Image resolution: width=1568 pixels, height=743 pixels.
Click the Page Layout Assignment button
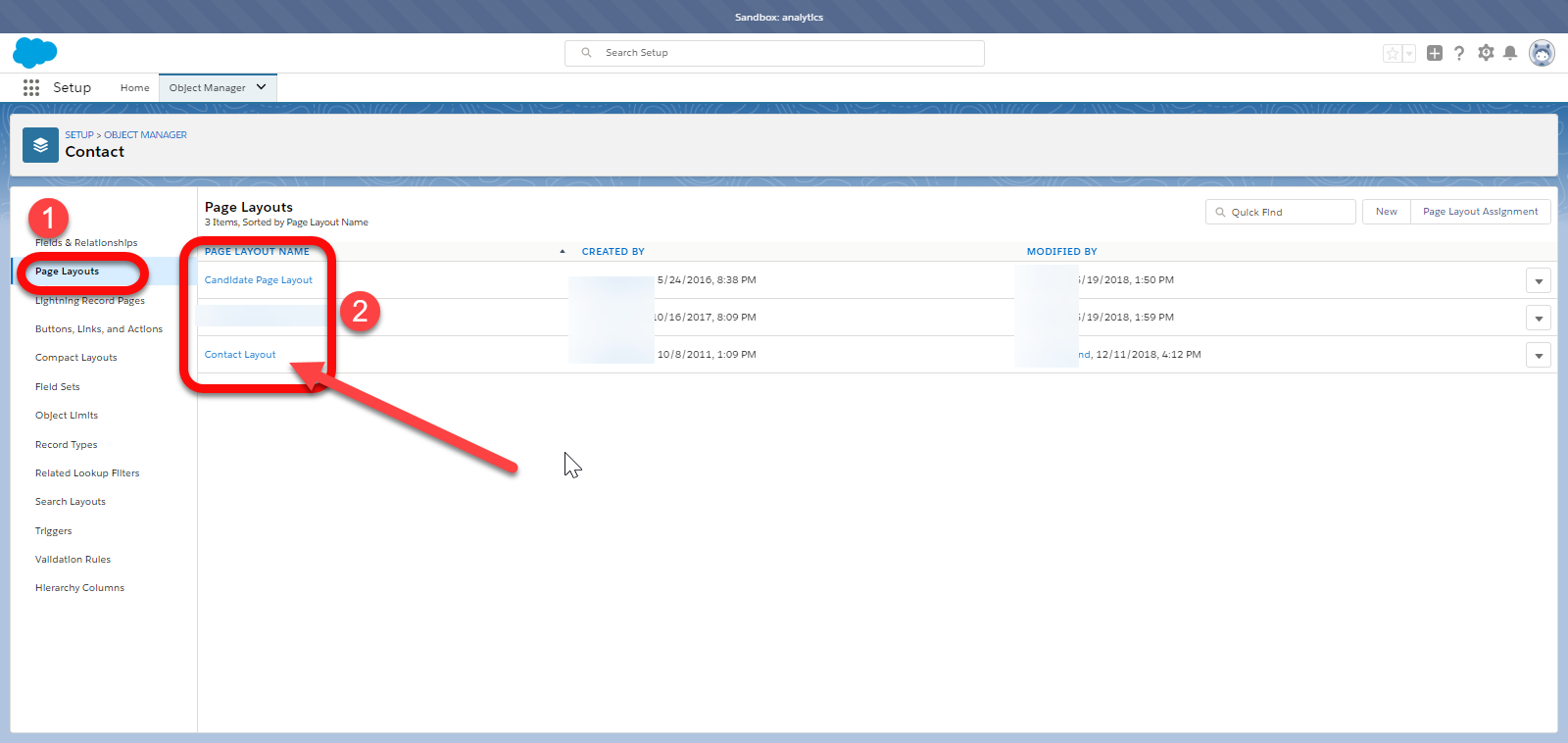1481,212
